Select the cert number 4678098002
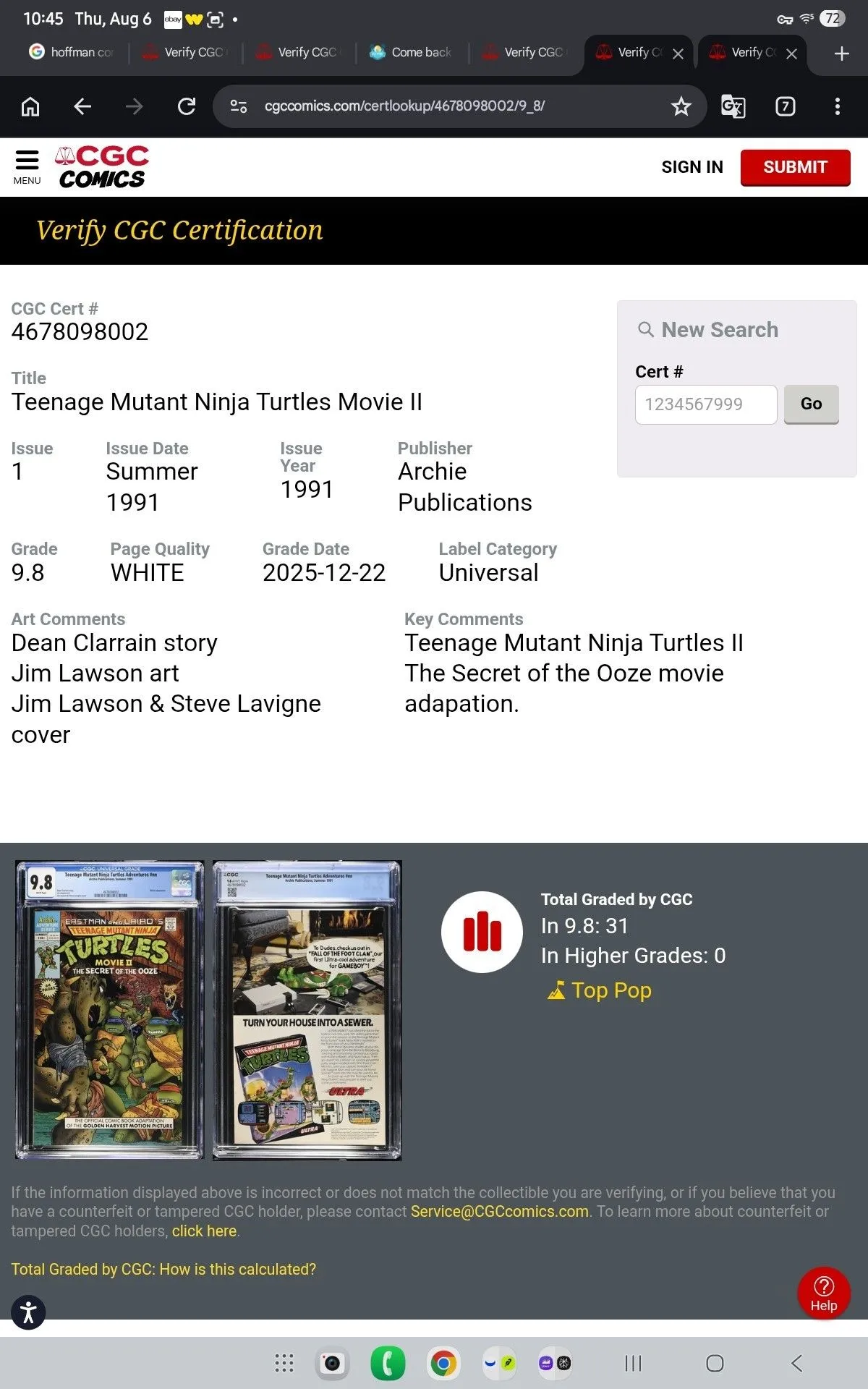 point(80,331)
